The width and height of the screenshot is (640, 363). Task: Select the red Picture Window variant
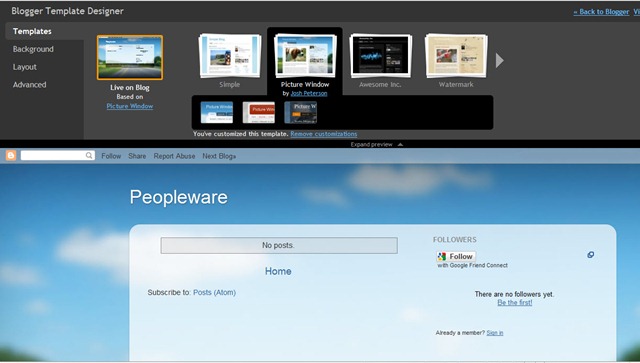[259, 112]
